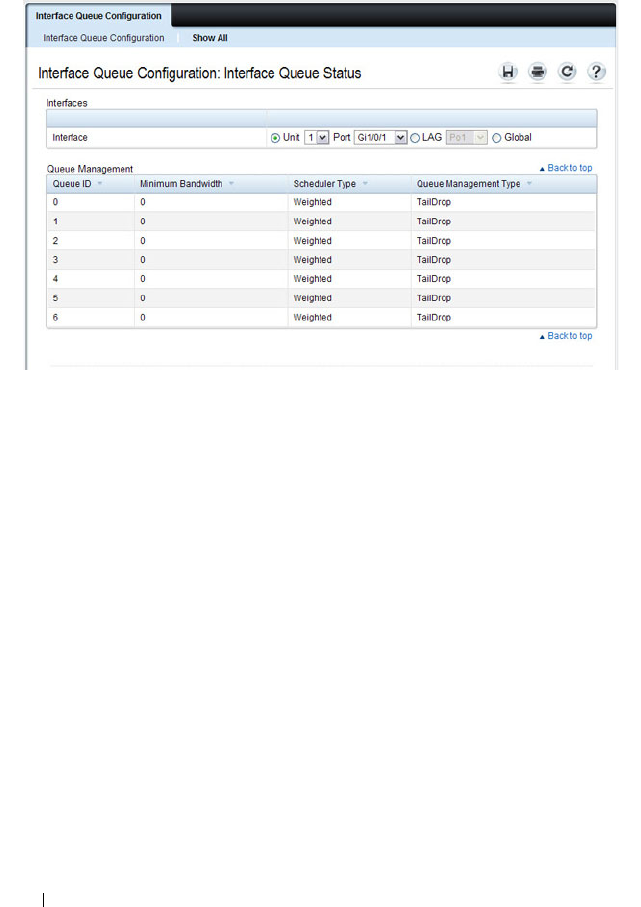Viewport: 641px width, 907px height.
Task: Click the Queue Management section heading
Action: 90,169
